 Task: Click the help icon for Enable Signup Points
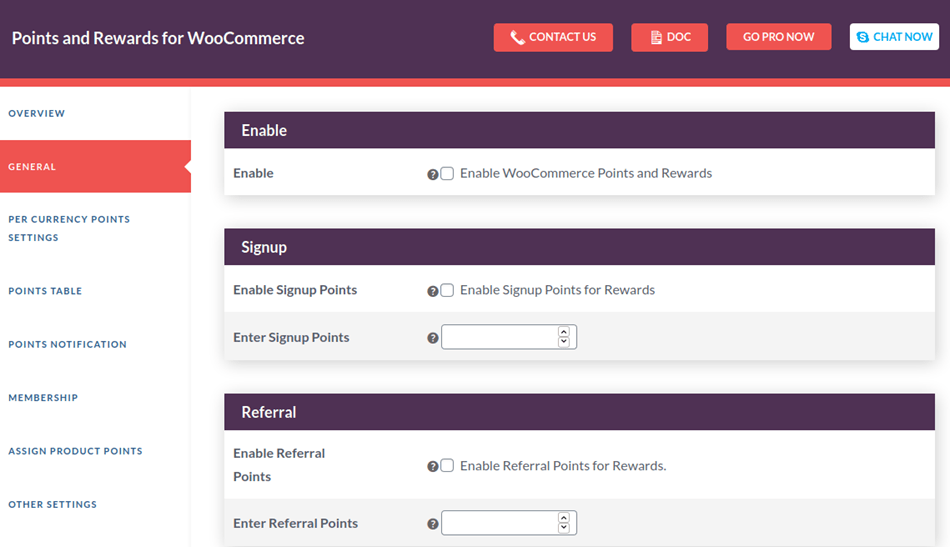pyautogui.click(x=433, y=291)
